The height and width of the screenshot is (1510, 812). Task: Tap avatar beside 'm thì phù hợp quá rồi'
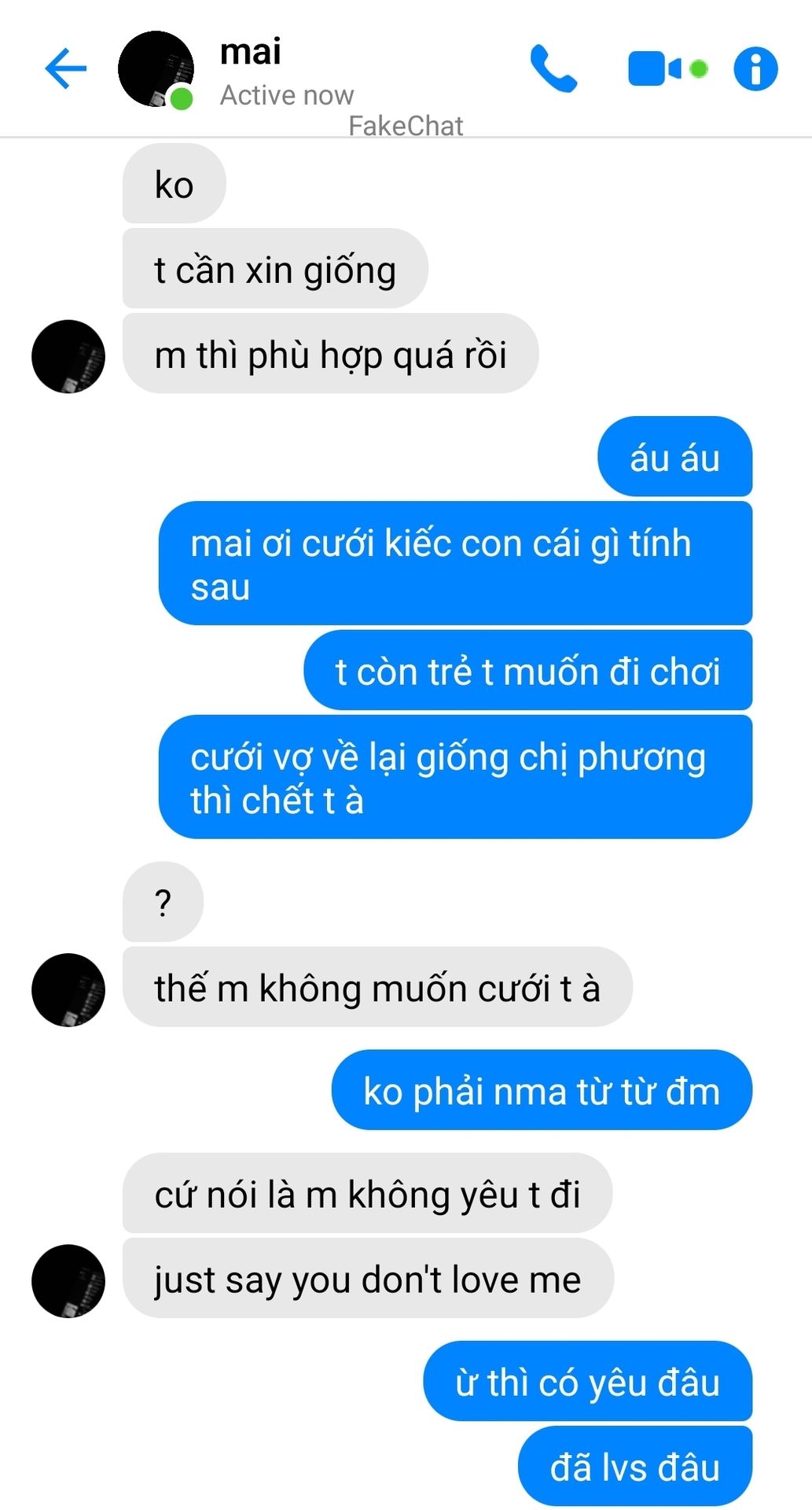click(68, 356)
